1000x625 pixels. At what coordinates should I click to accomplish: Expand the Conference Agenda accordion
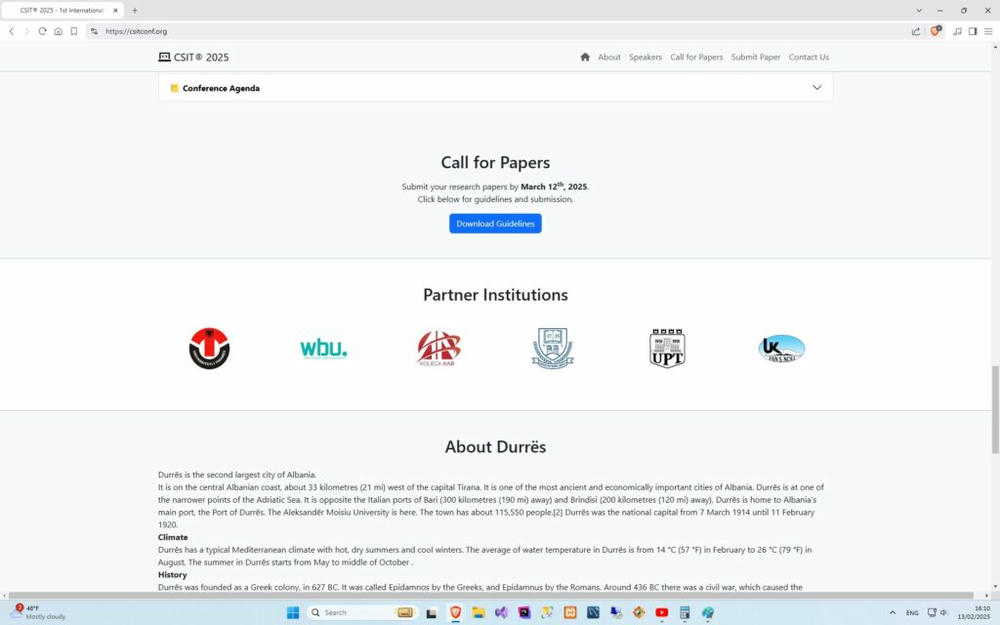(x=816, y=88)
